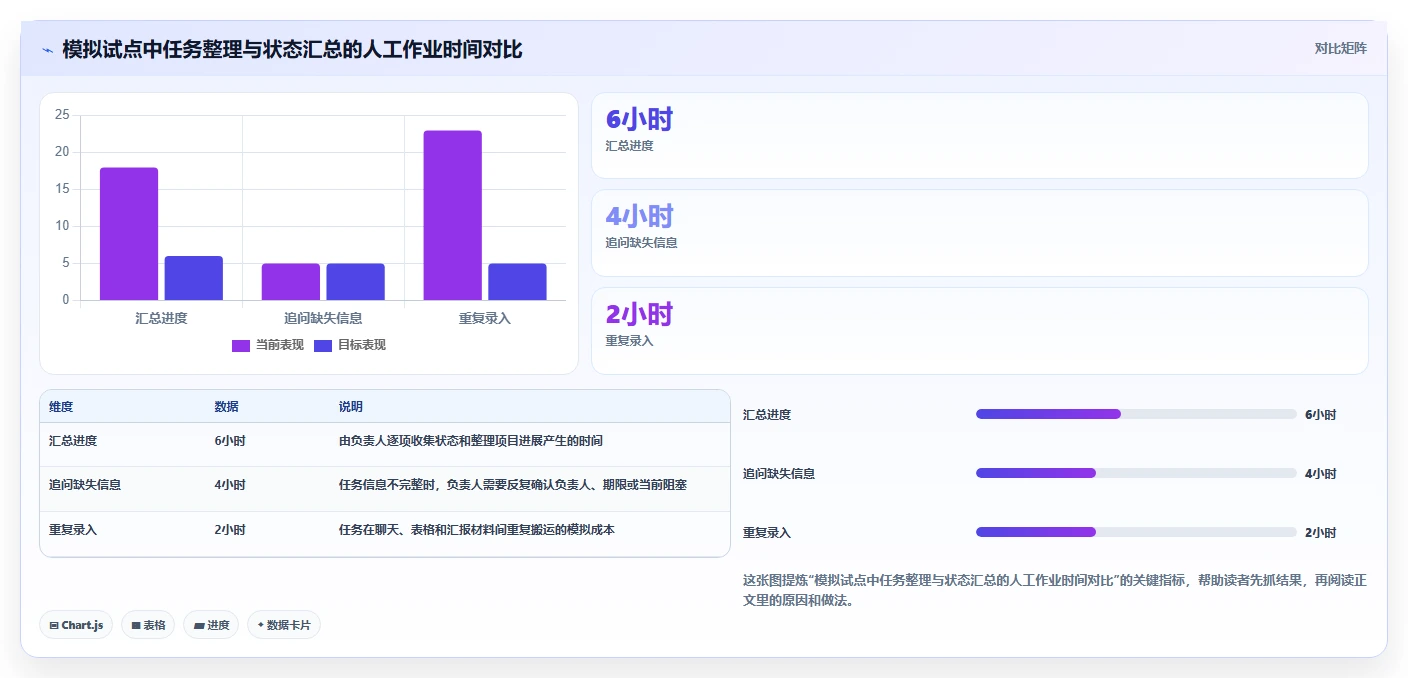This screenshot has height=678, width=1408.
Task: Click the 维度 column header
Action: tap(61, 407)
